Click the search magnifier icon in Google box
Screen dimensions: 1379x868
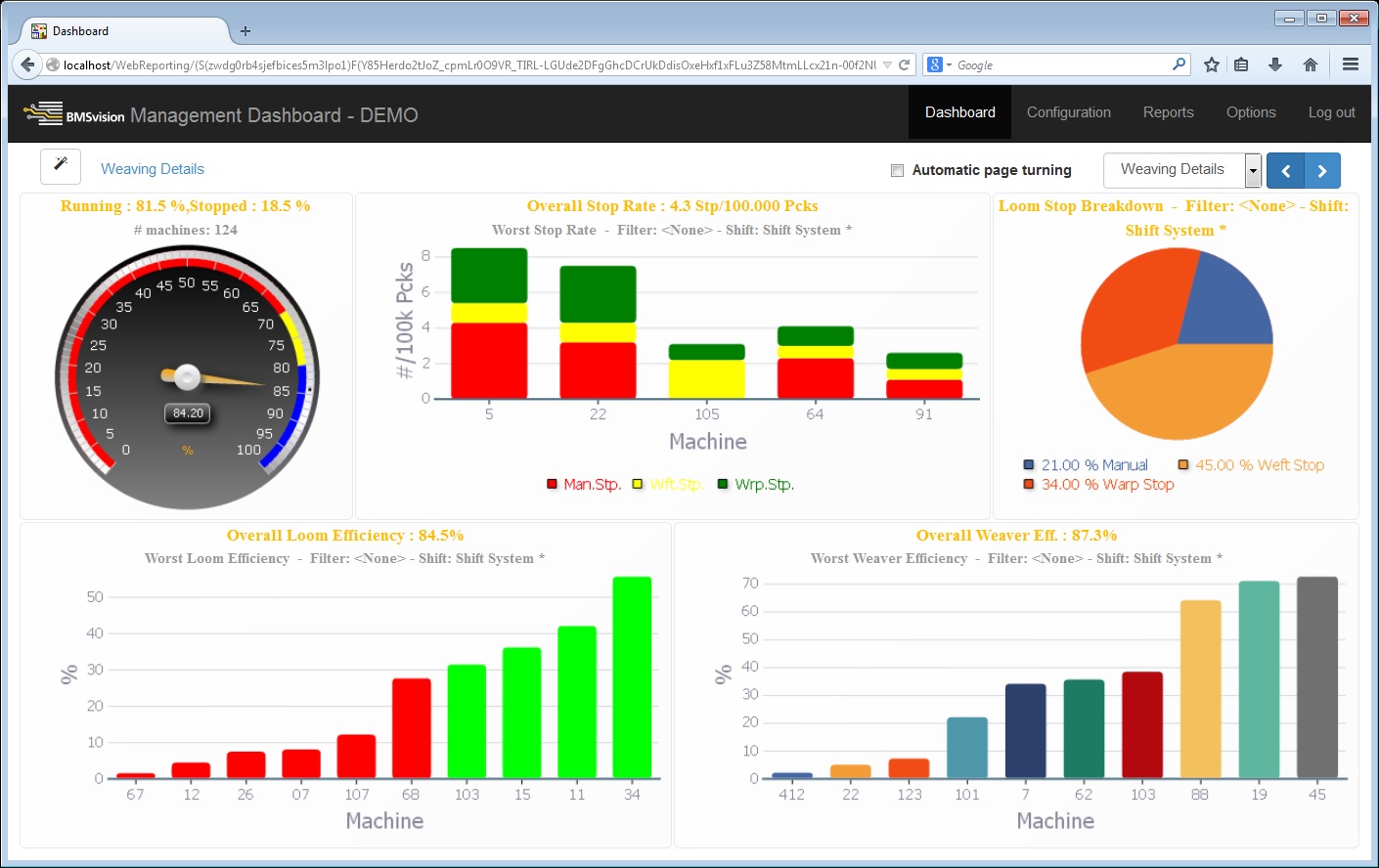[x=1179, y=65]
